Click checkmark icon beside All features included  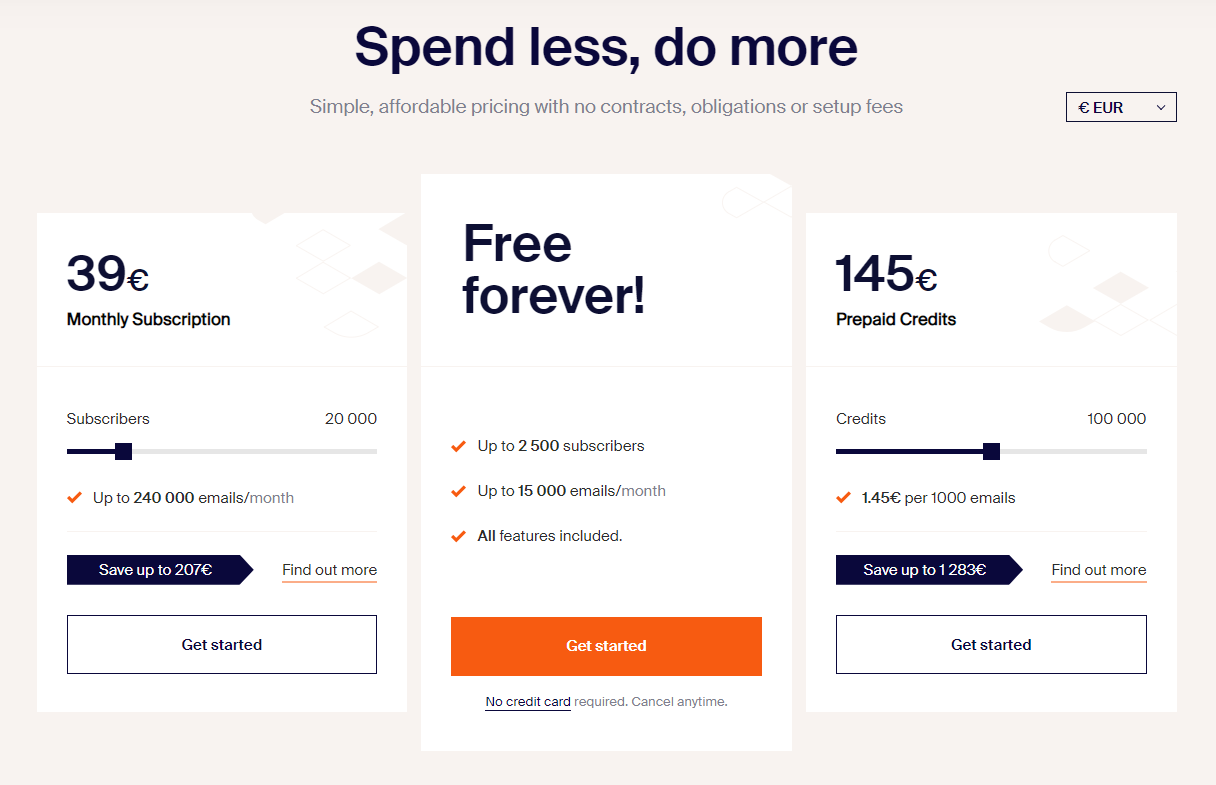pos(458,536)
